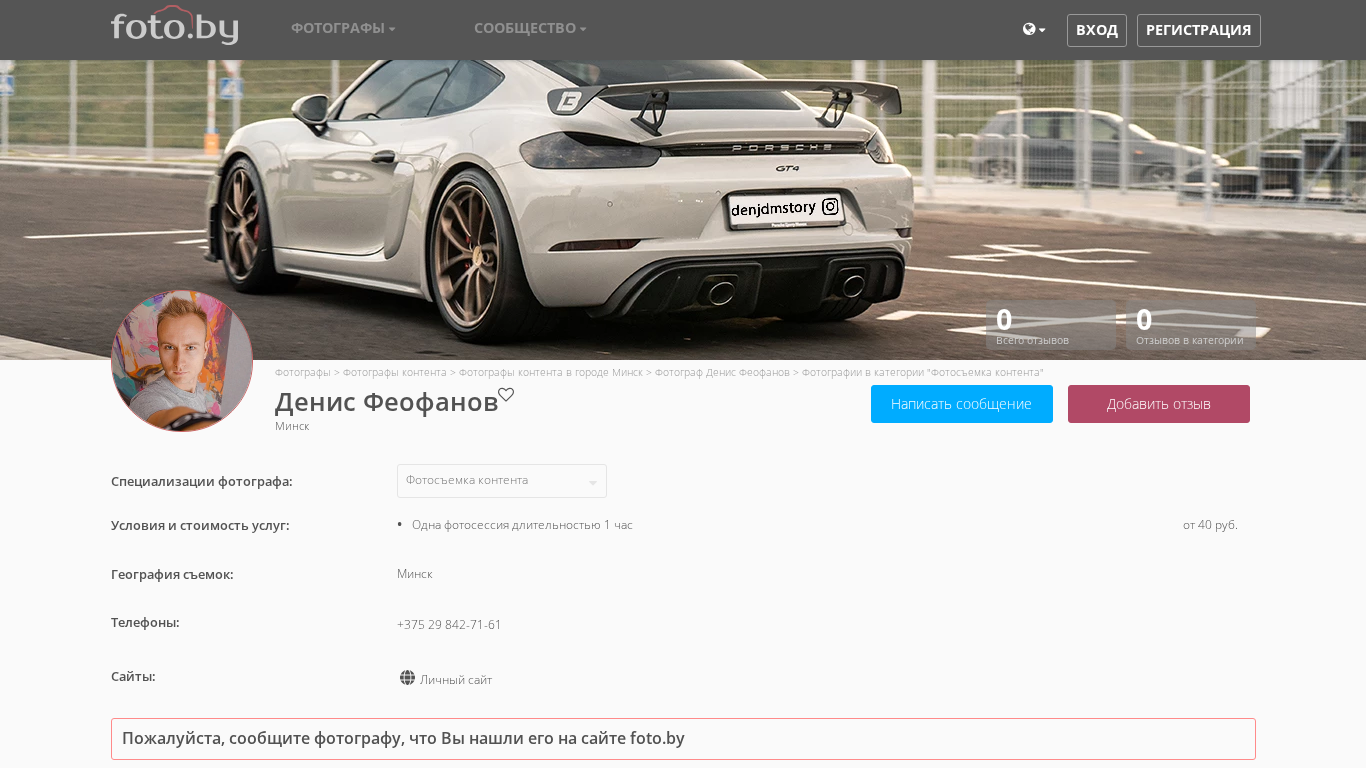Open the photographer's round avatar photo

pos(182,361)
